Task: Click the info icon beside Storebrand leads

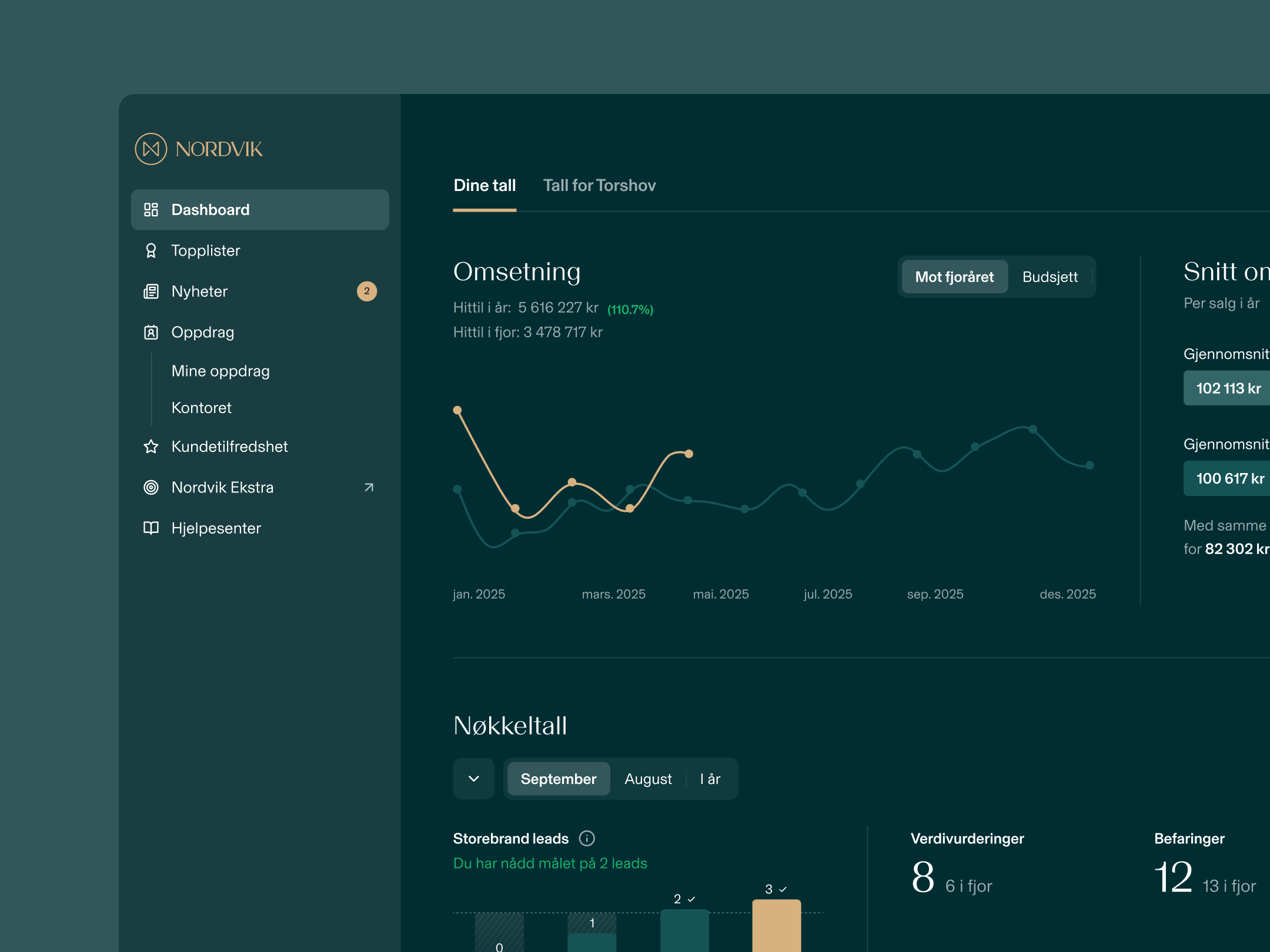Action: point(587,838)
